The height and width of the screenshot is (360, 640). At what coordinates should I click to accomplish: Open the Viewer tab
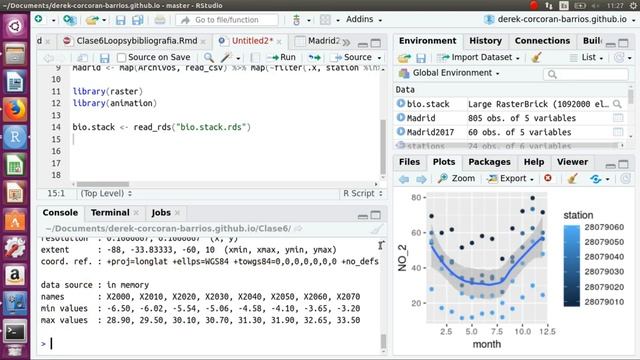(x=572, y=162)
